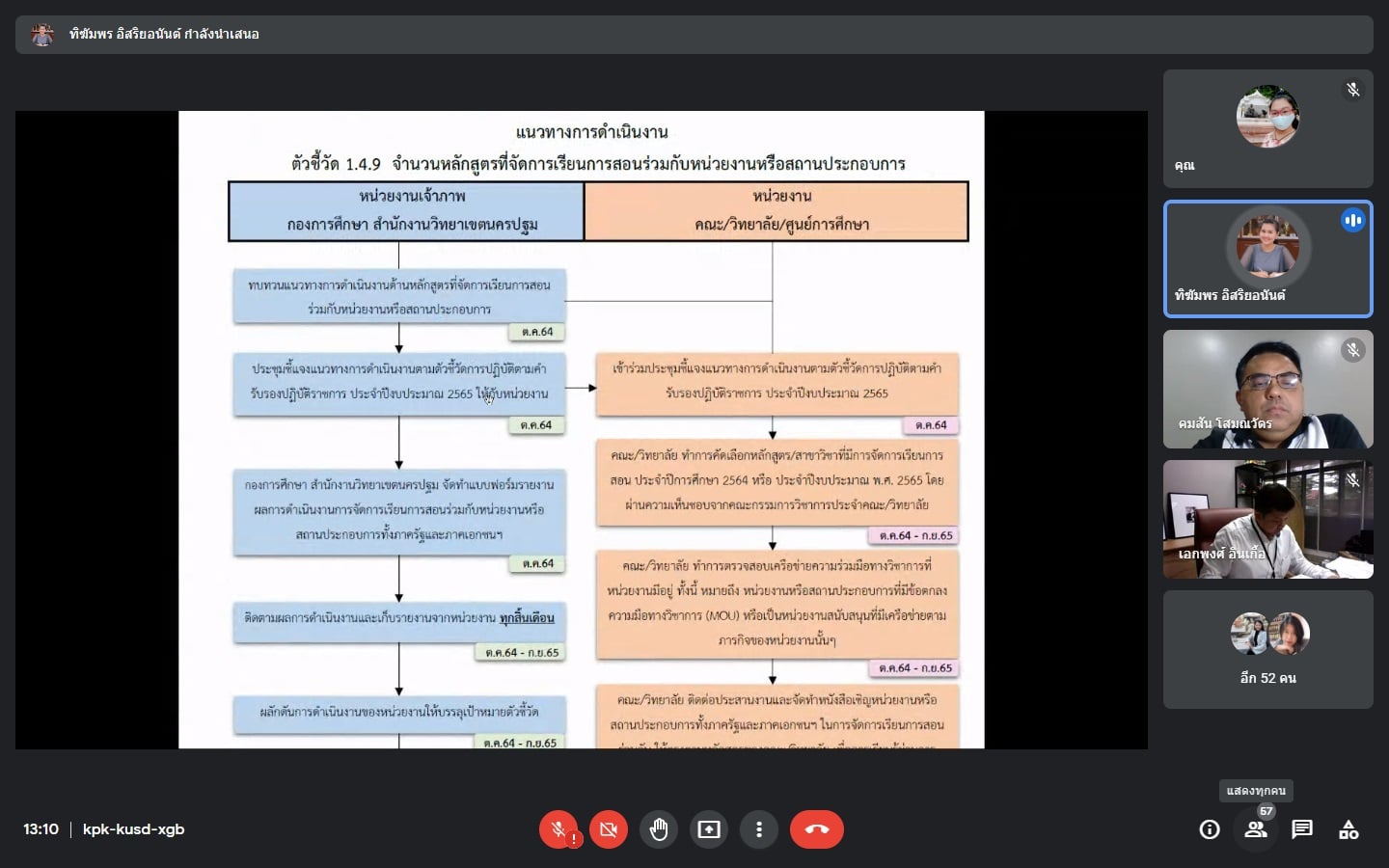The width and height of the screenshot is (1389, 868).
Task: Raise hand in the meeting
Action: coord(659,829)
